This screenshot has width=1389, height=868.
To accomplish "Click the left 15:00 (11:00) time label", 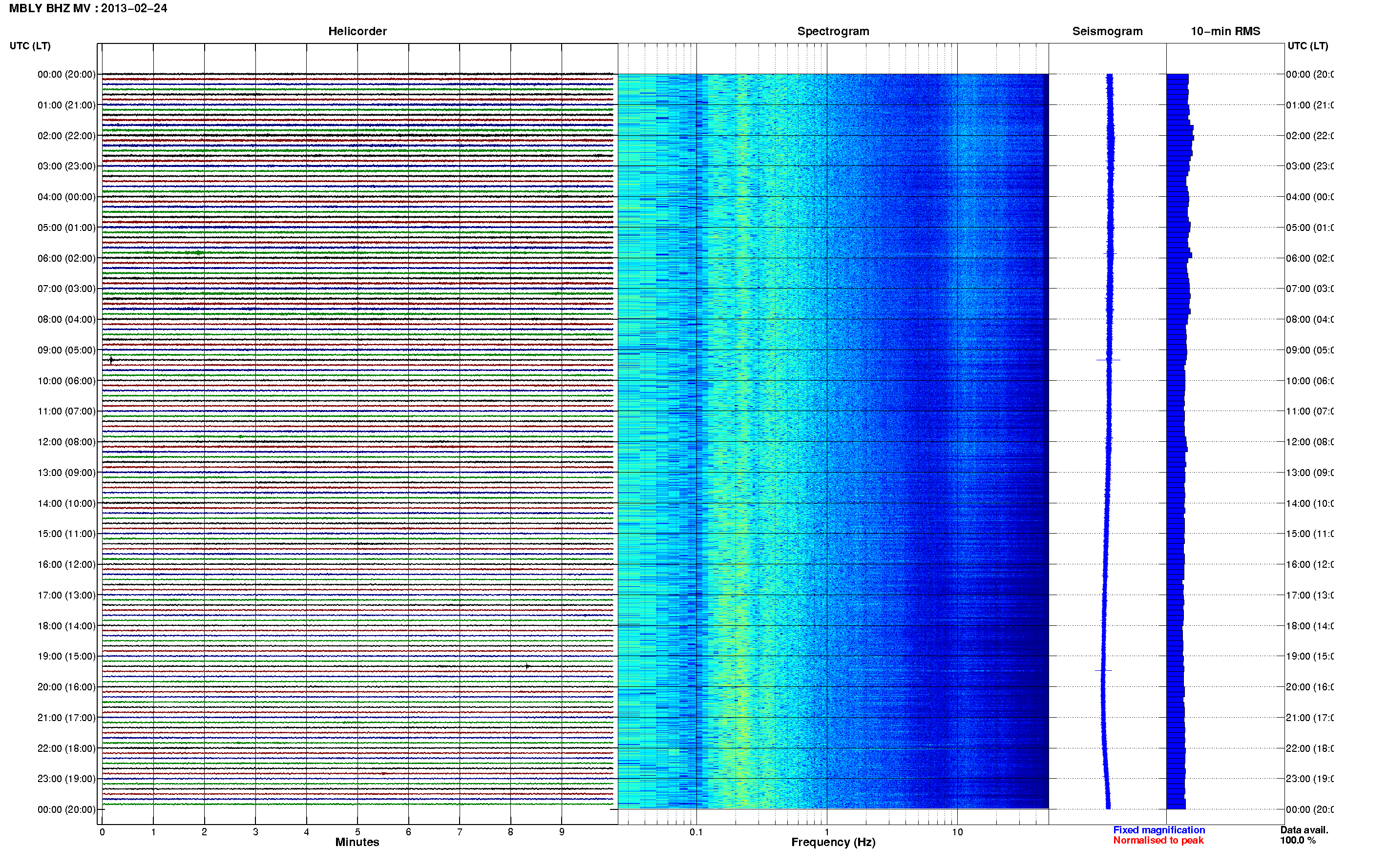I will (66, 533).
